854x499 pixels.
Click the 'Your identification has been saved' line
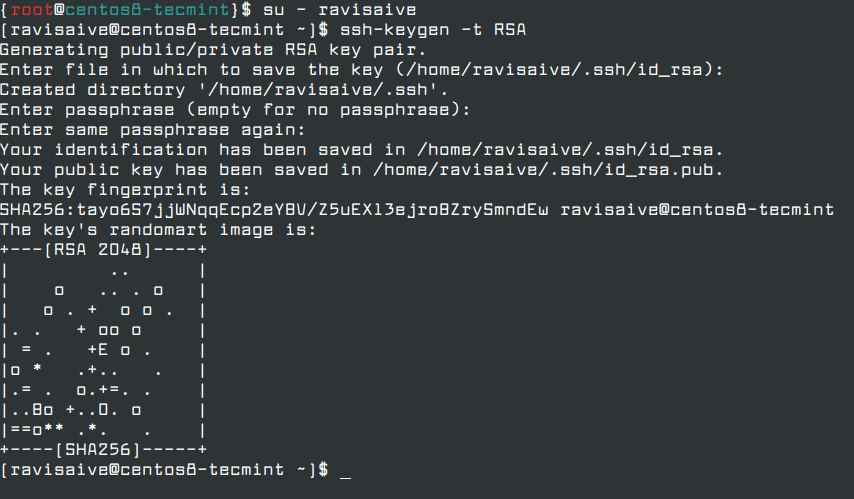coord(362,150)
